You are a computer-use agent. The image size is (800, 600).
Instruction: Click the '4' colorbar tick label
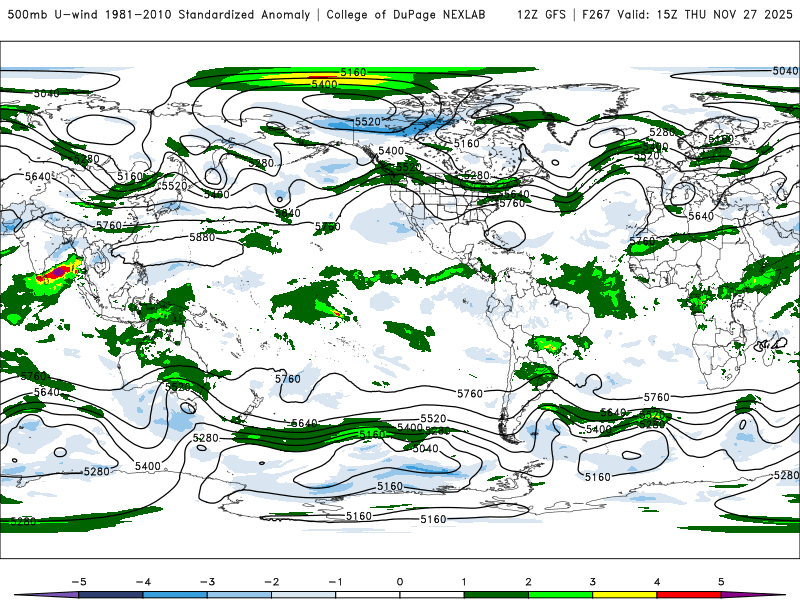pyautogui.click(x=657, y=582)
